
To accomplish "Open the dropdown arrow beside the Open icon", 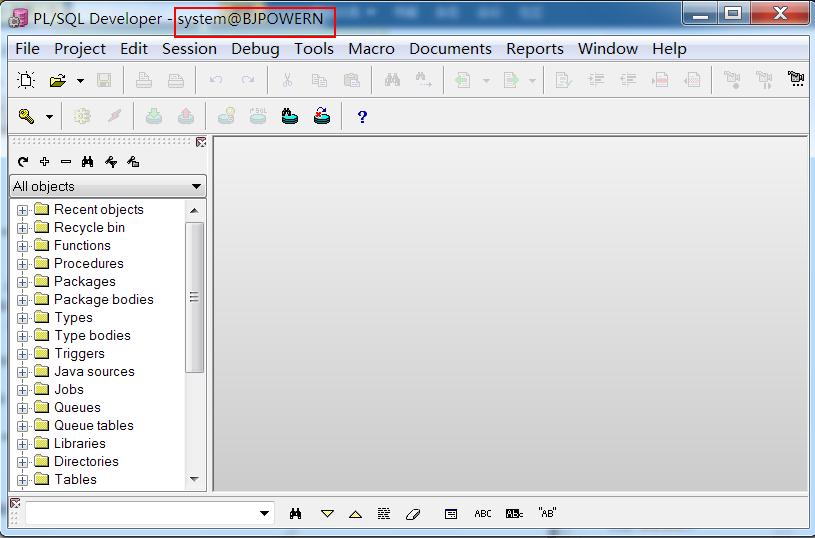I will coord(80,81).
